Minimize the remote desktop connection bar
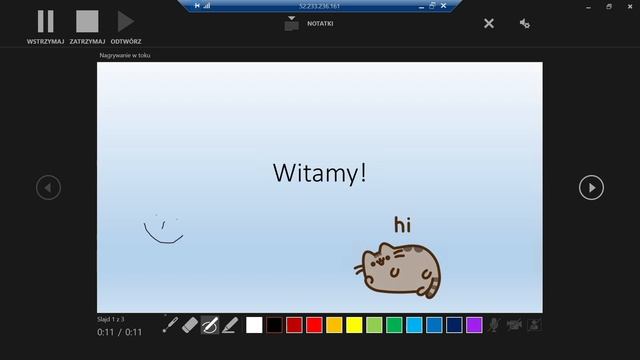The image size is (640, 360). 421,6
